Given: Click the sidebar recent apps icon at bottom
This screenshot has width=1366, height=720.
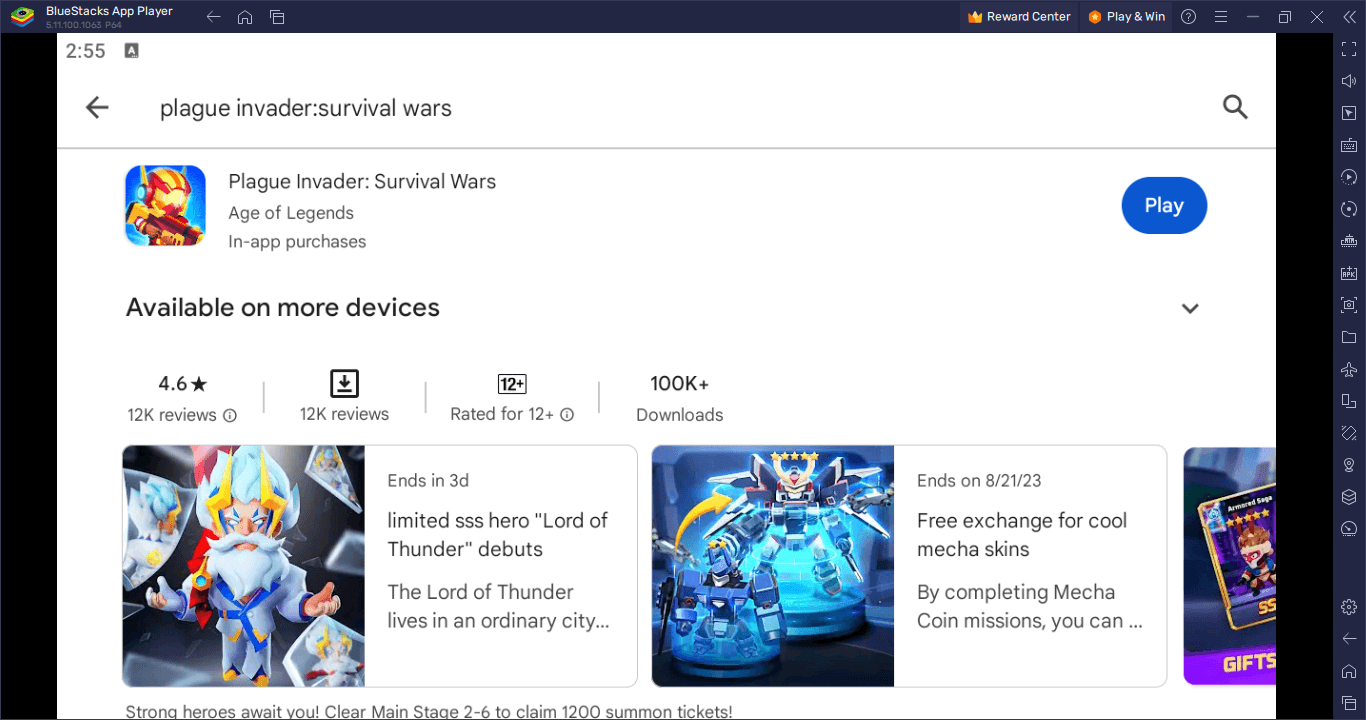Looking at the screenshot, I should click(1349, 703).
